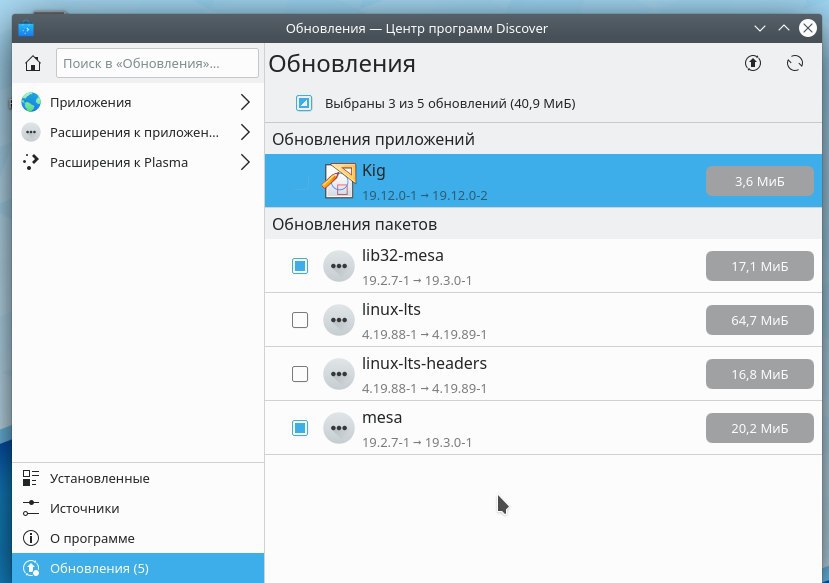Viewport: 829px width, 583px height.
Task: Uncheck the mesa checkbox
Action: click(300, 428)
